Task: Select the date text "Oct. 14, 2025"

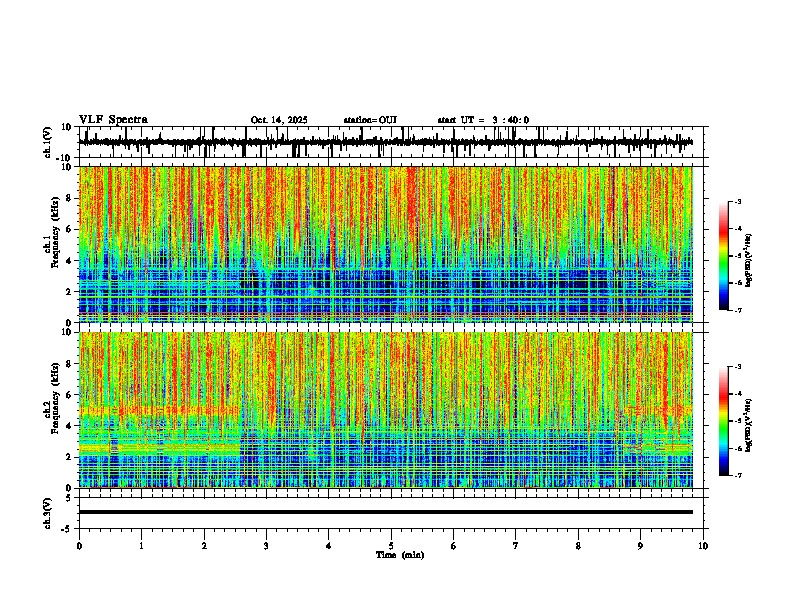Action: [279, 120]
